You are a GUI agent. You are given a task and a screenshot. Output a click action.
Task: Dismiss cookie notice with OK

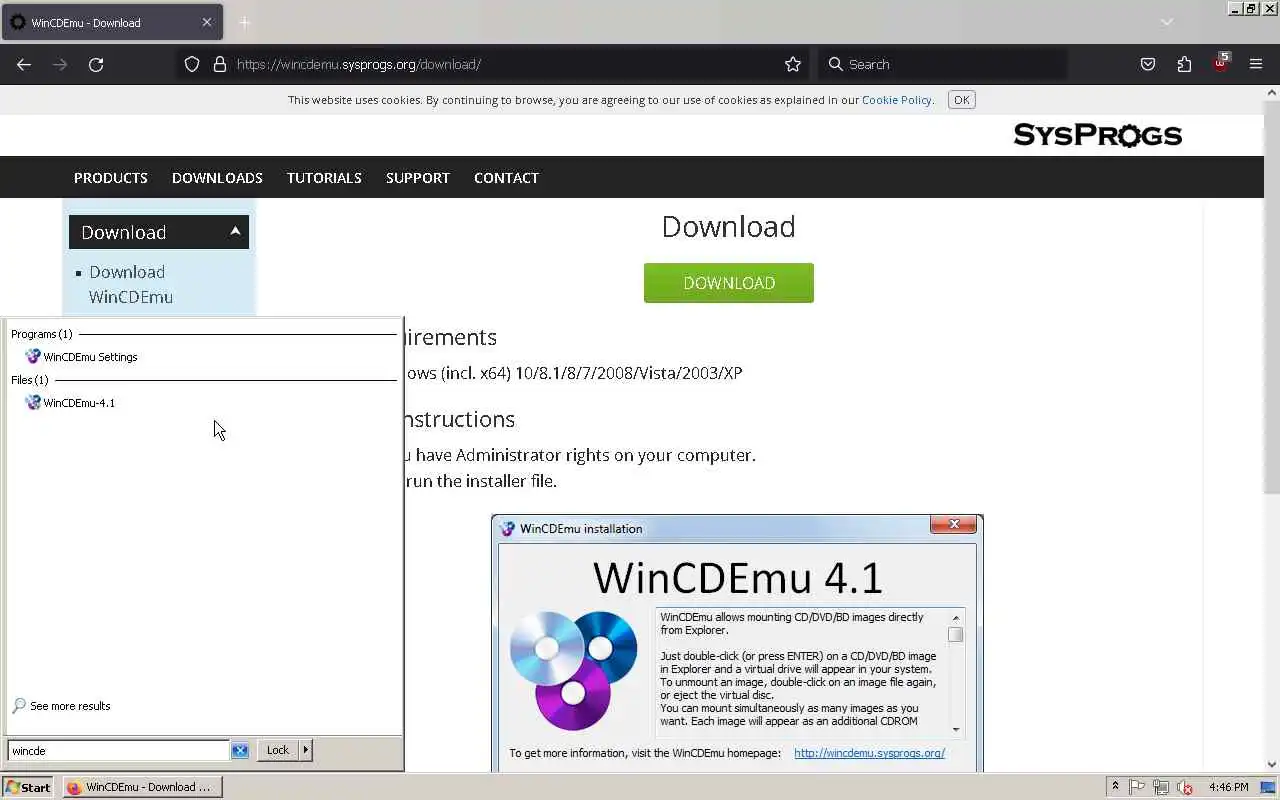coord(962,100)
